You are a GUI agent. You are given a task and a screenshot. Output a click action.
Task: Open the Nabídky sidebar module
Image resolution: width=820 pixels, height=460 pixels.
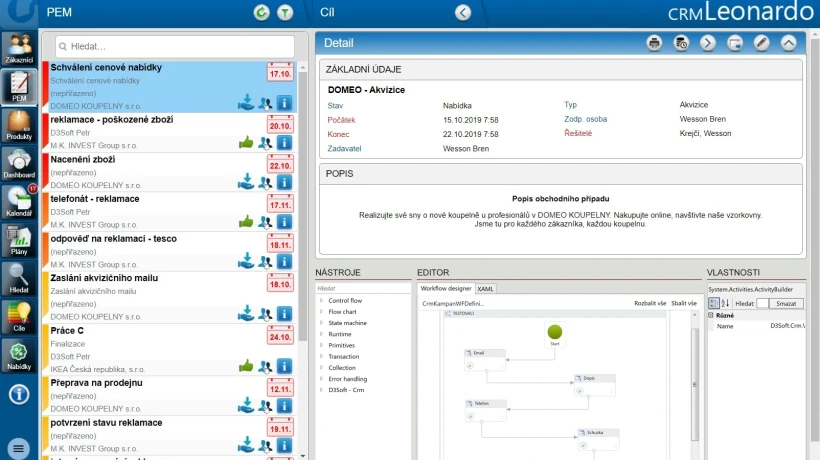(x=19, y=355)
